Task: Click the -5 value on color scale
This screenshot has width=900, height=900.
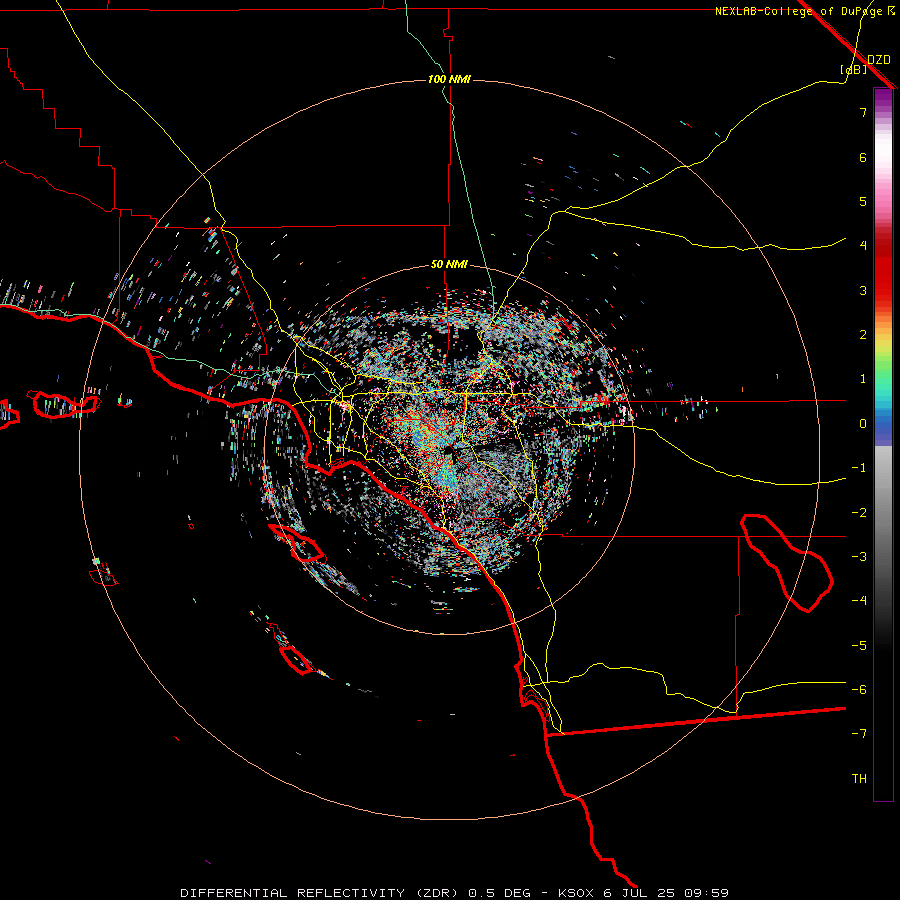Action: [x=859, y=645]
